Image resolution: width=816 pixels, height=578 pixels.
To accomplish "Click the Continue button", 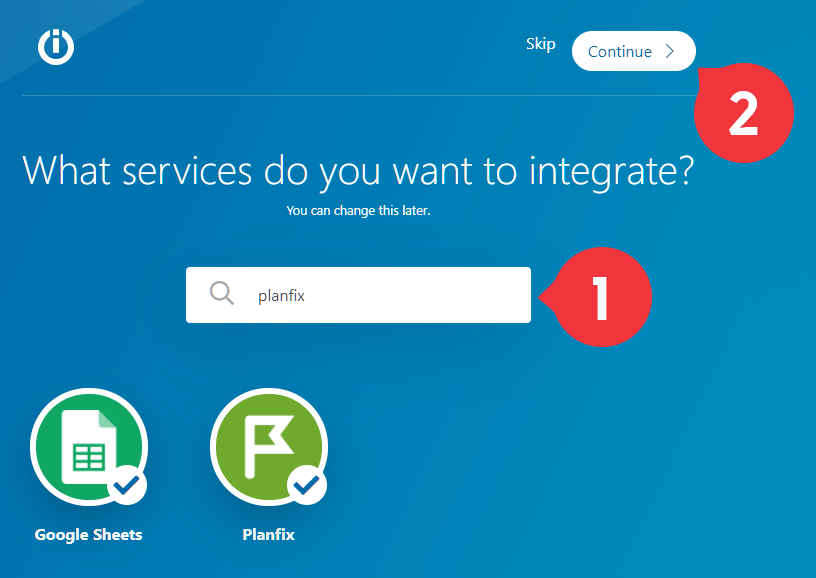I will [633, 51].
